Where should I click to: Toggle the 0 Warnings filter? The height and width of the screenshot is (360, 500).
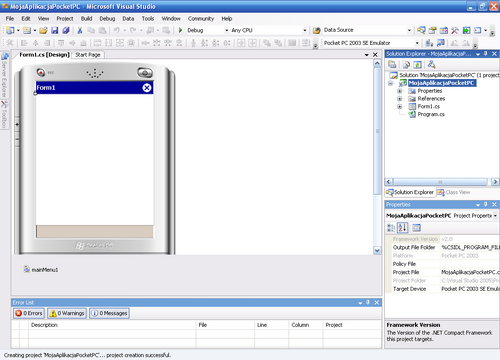tap(67, 313)
